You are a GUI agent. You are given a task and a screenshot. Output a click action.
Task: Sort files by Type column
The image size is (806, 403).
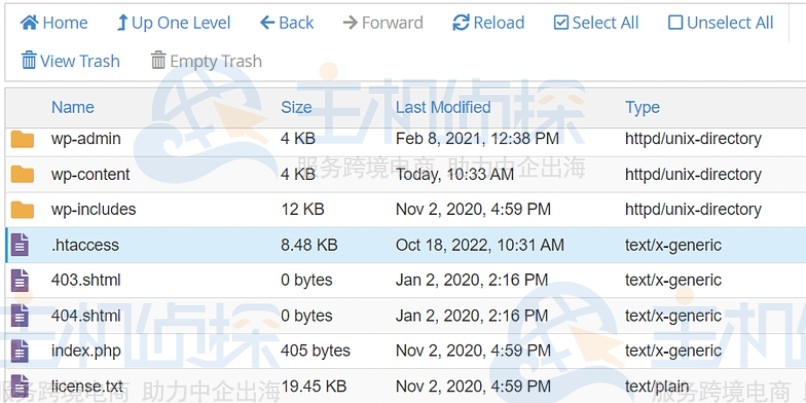click(642, 107)
